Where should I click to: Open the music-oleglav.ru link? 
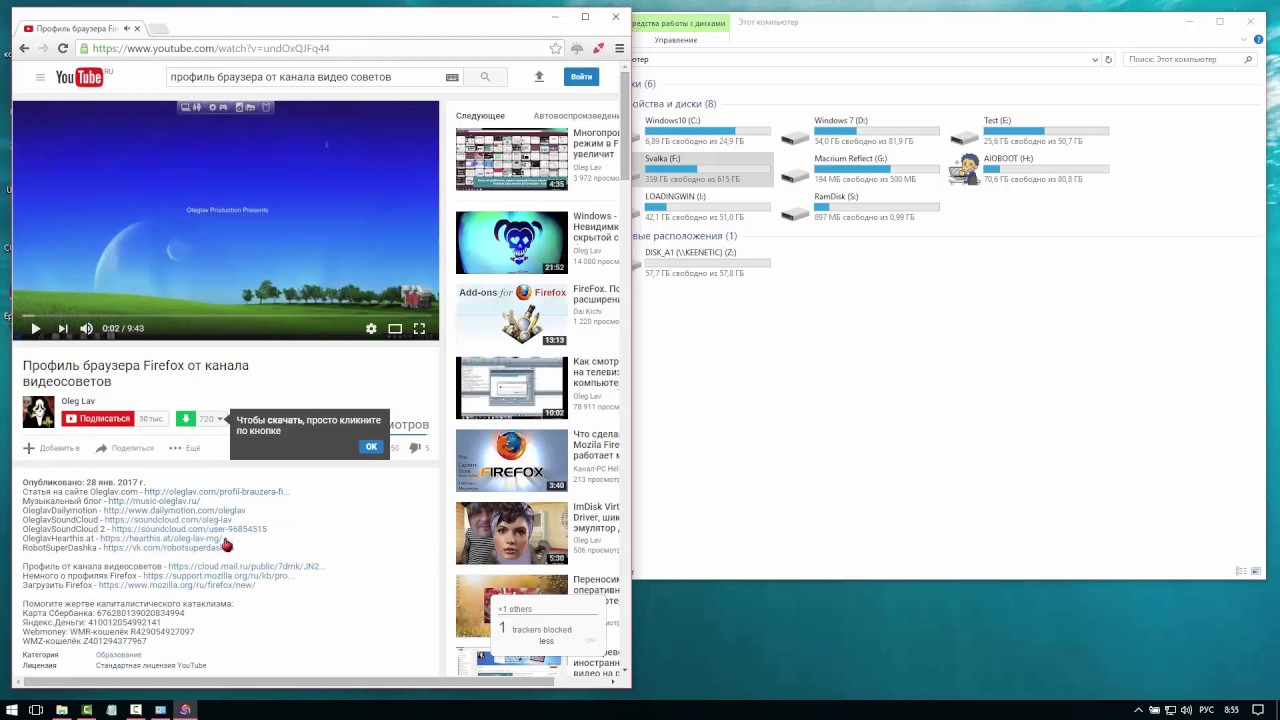tap(154, 501)
